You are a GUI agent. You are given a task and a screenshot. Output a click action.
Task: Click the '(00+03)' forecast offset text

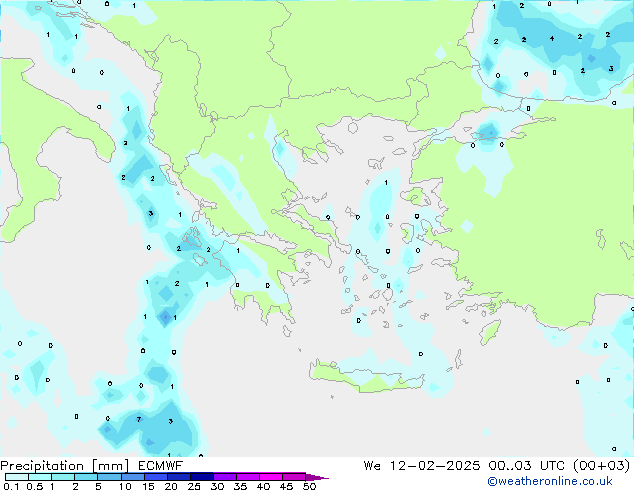pos(601,466)
